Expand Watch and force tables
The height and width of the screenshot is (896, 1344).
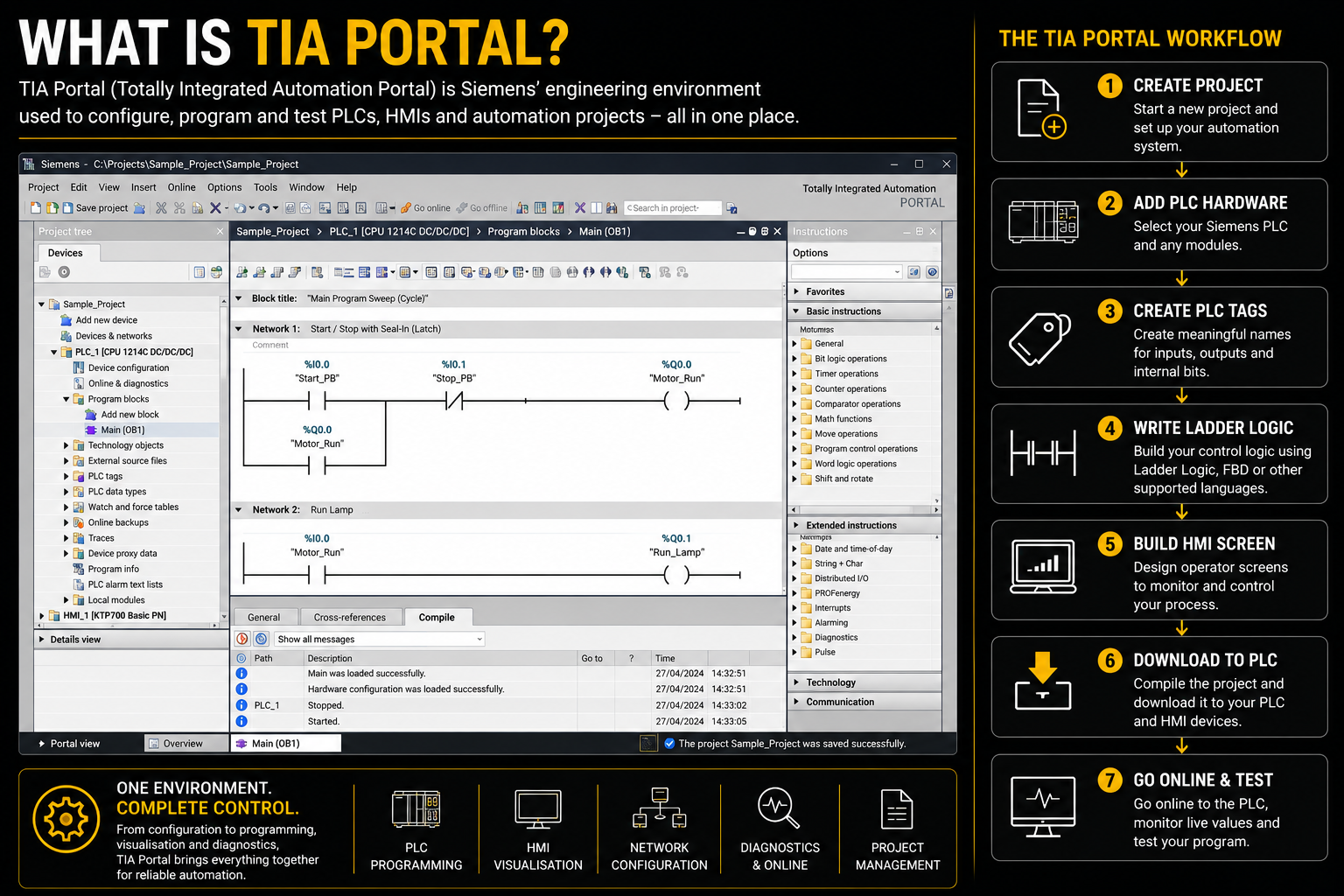(x=66, y=507)
